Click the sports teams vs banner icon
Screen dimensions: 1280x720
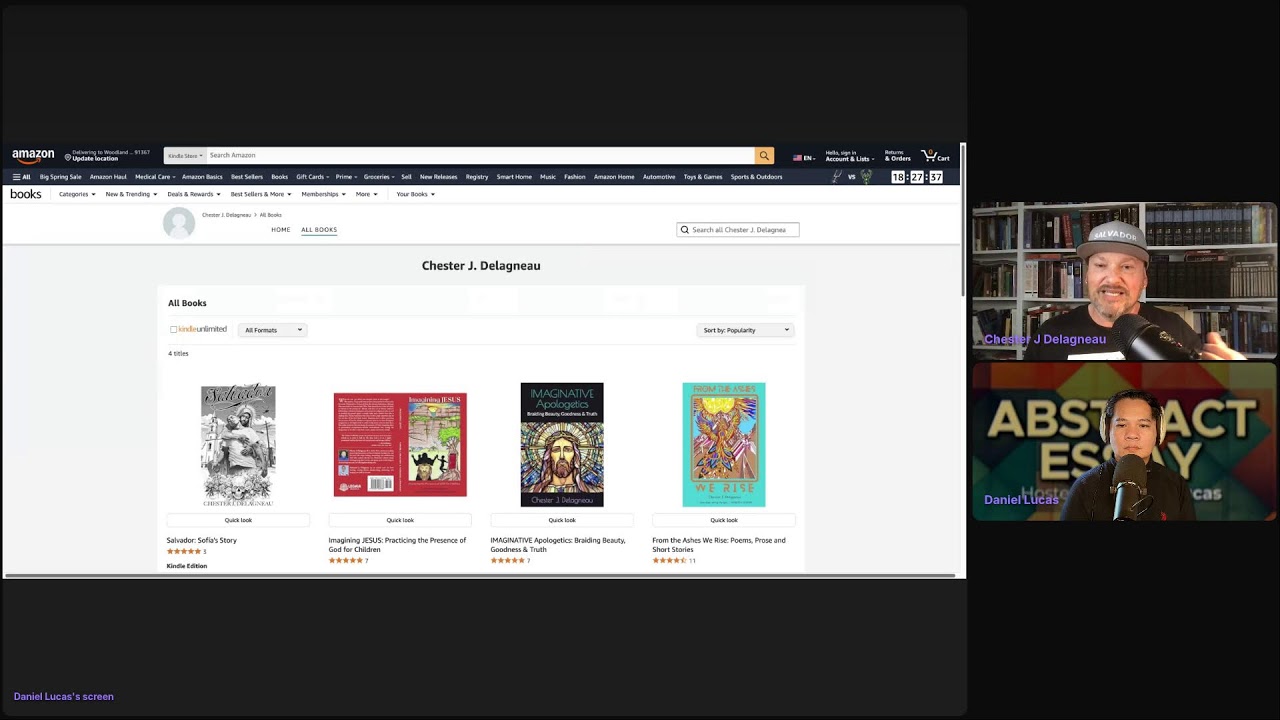(852, 177)
